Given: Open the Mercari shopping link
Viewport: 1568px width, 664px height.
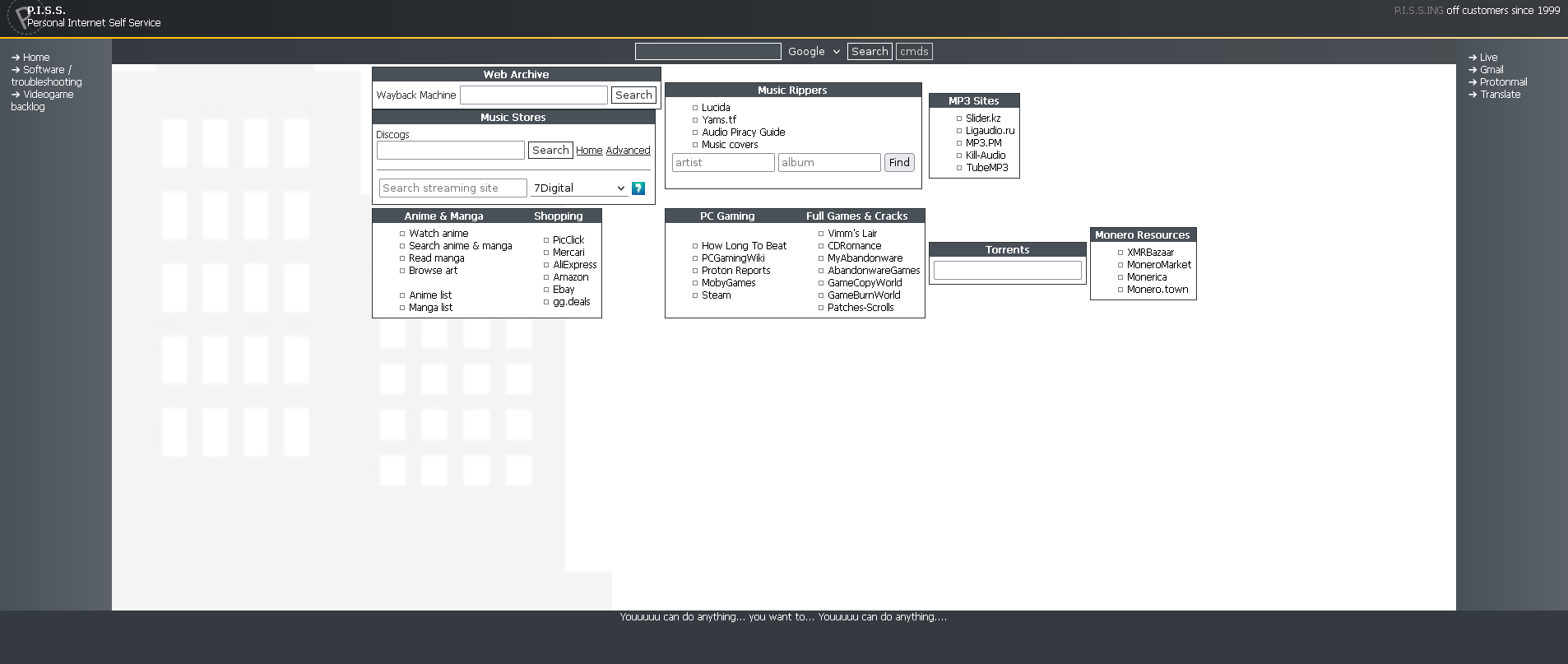Looking at the screenshot, I should tap(568, 253).
